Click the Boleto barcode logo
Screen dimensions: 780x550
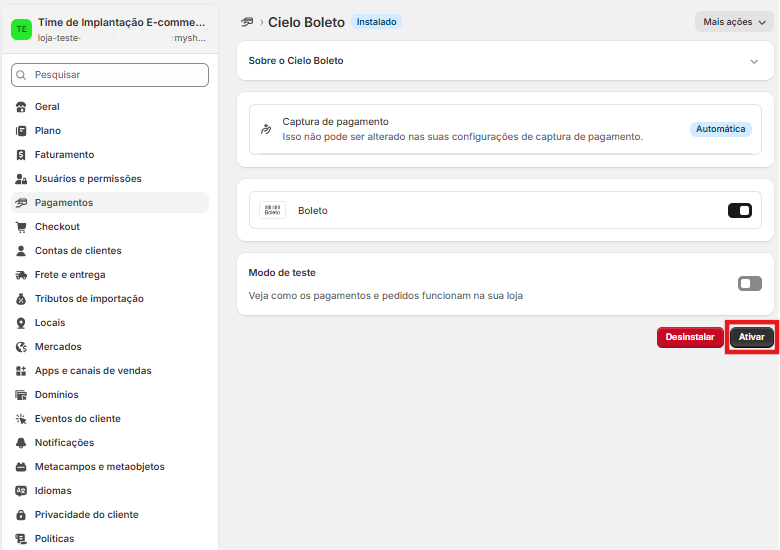[x=273, y=210]
